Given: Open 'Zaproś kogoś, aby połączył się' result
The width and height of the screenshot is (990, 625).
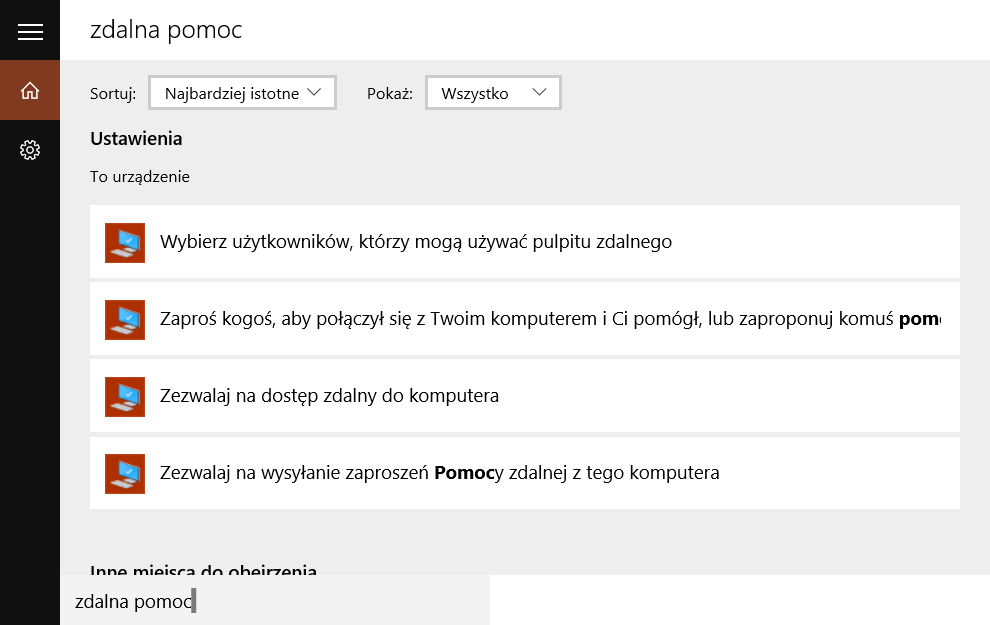Looking at the screenshot, I should click(x=550, y=320).
